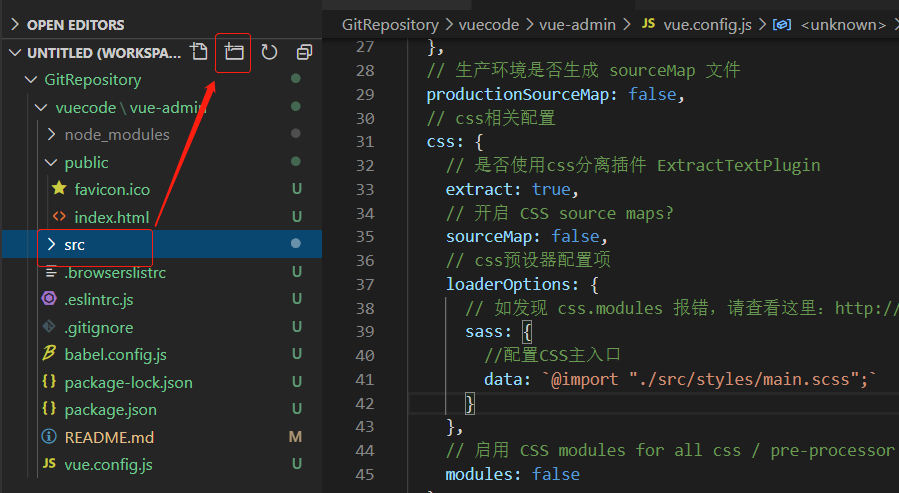Click the Collapse Folders icon in explorer
The width and height of the screenshot is (899, 493).
pos(304,52)
